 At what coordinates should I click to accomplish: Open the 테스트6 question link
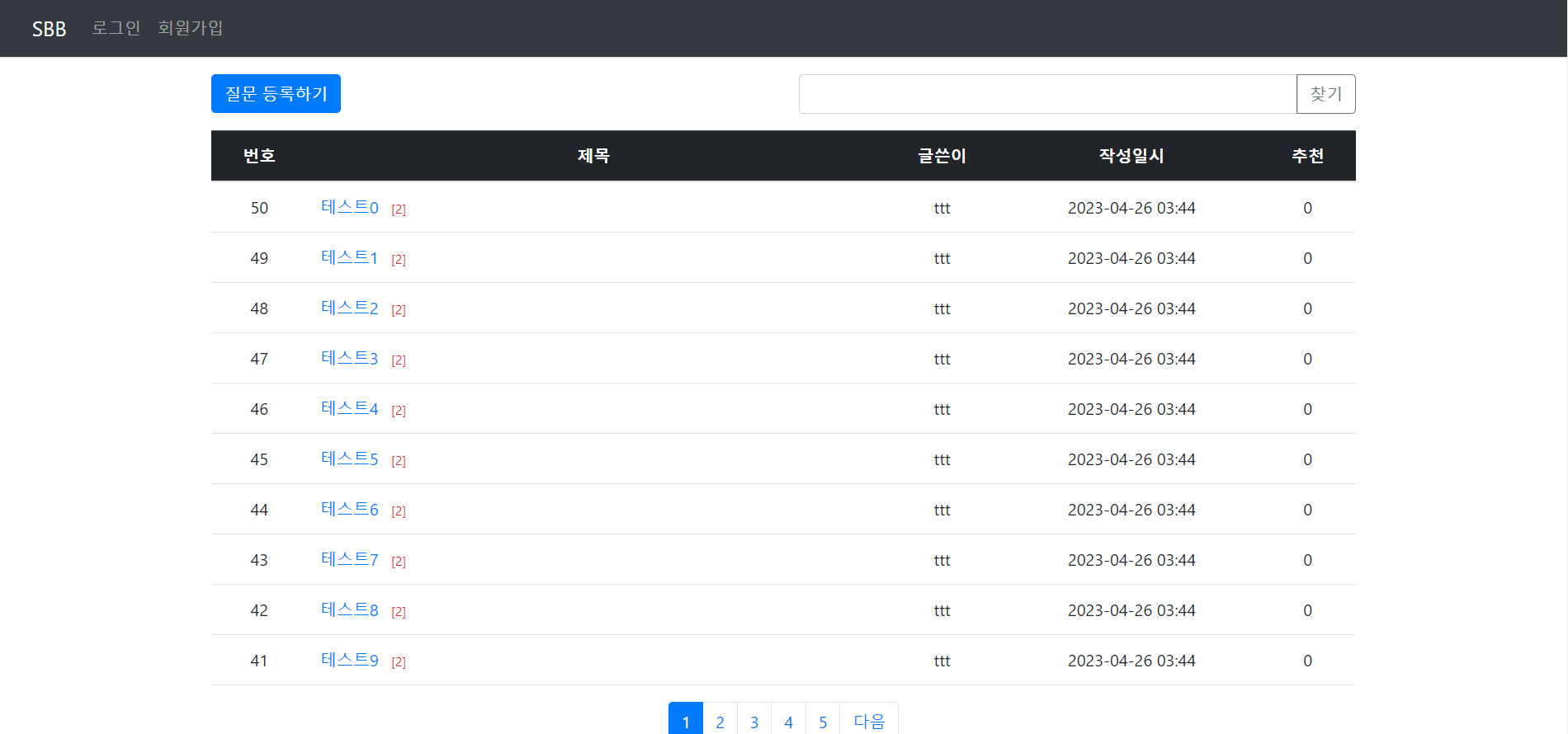click(x=350, y=509)
